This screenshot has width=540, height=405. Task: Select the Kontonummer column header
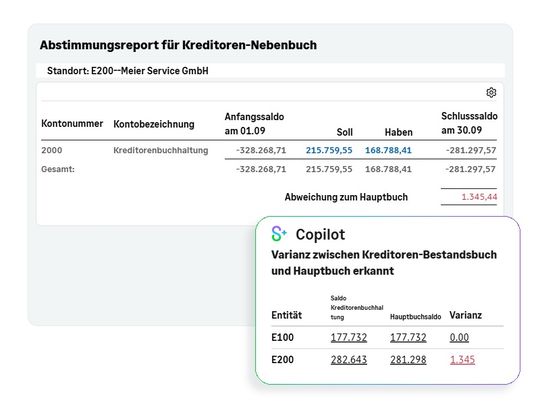[x=72, y=124]
